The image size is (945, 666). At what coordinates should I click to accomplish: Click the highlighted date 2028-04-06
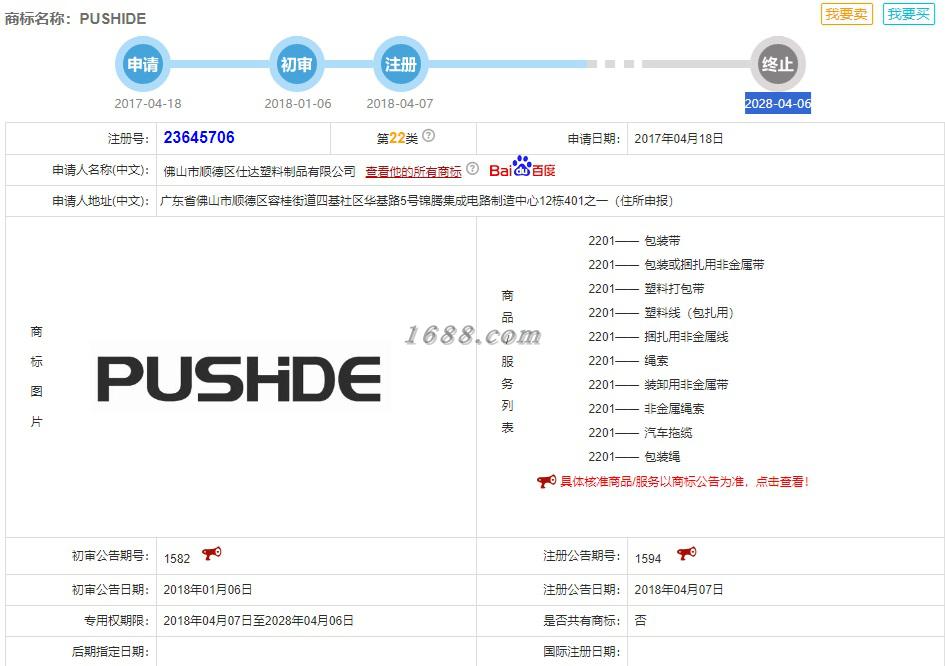click(777, 104)
